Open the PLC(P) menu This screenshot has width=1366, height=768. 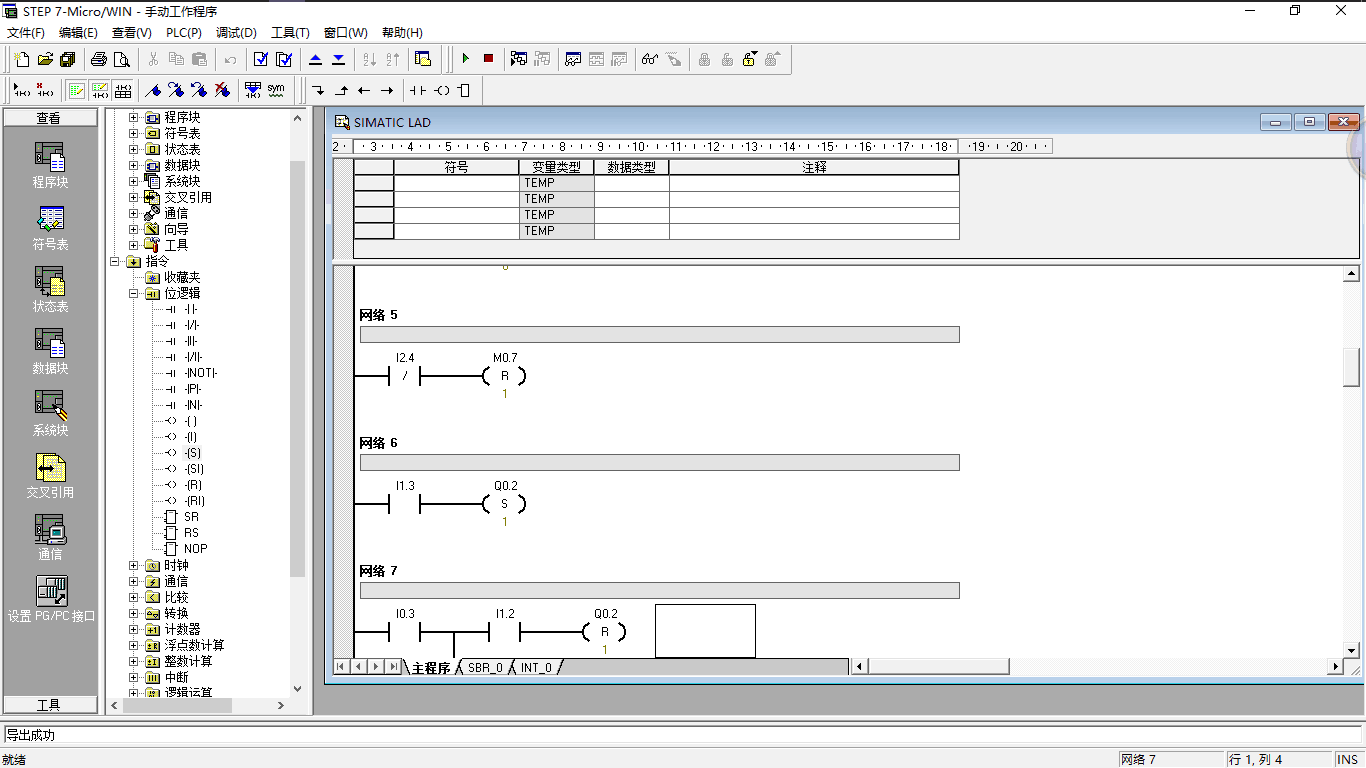coord(184,33)
